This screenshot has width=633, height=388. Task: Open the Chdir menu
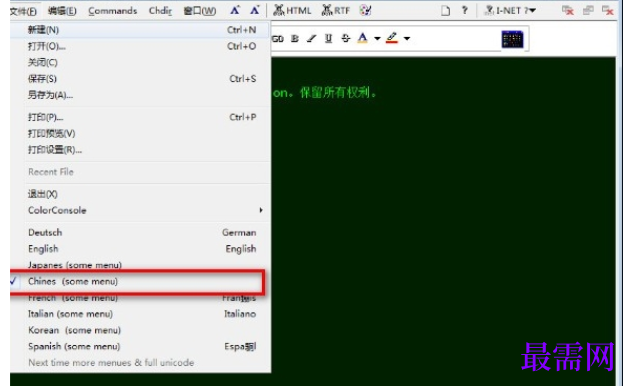click(x=160, y=11)
